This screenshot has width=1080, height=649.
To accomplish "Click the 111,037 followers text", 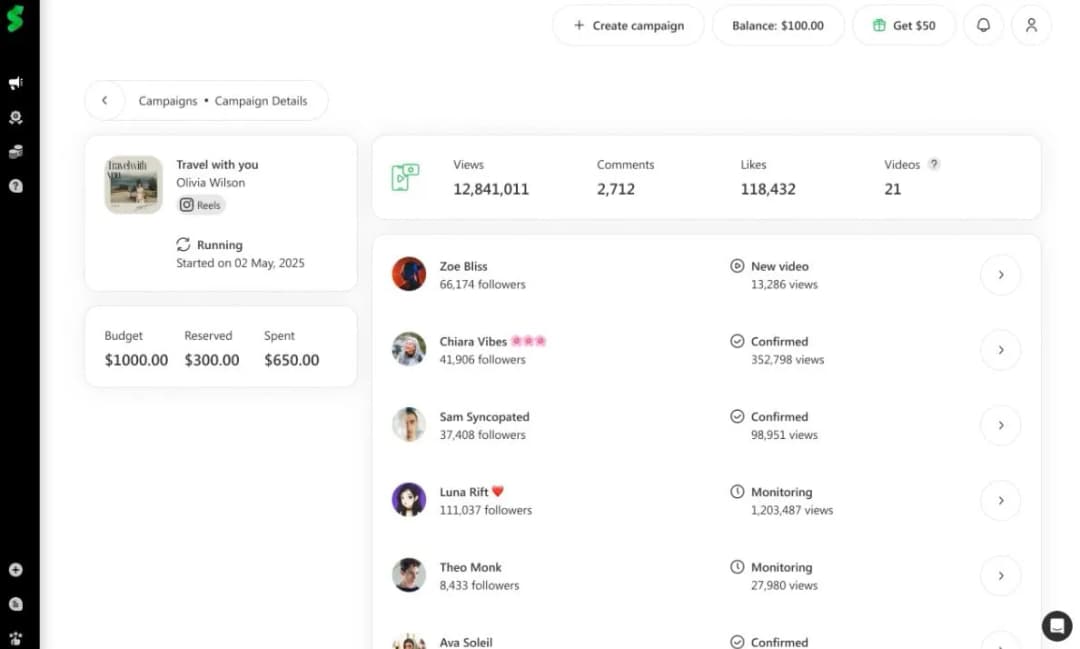I will [x=486, y=510].
